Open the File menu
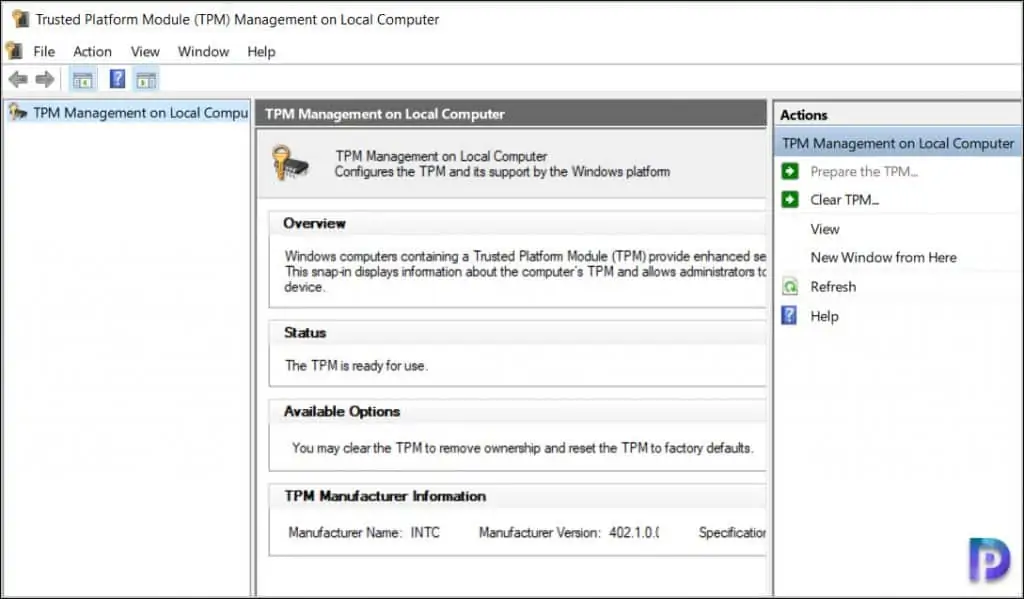The height and width of the screenshot is (599, 1024). tap(44, 51)
